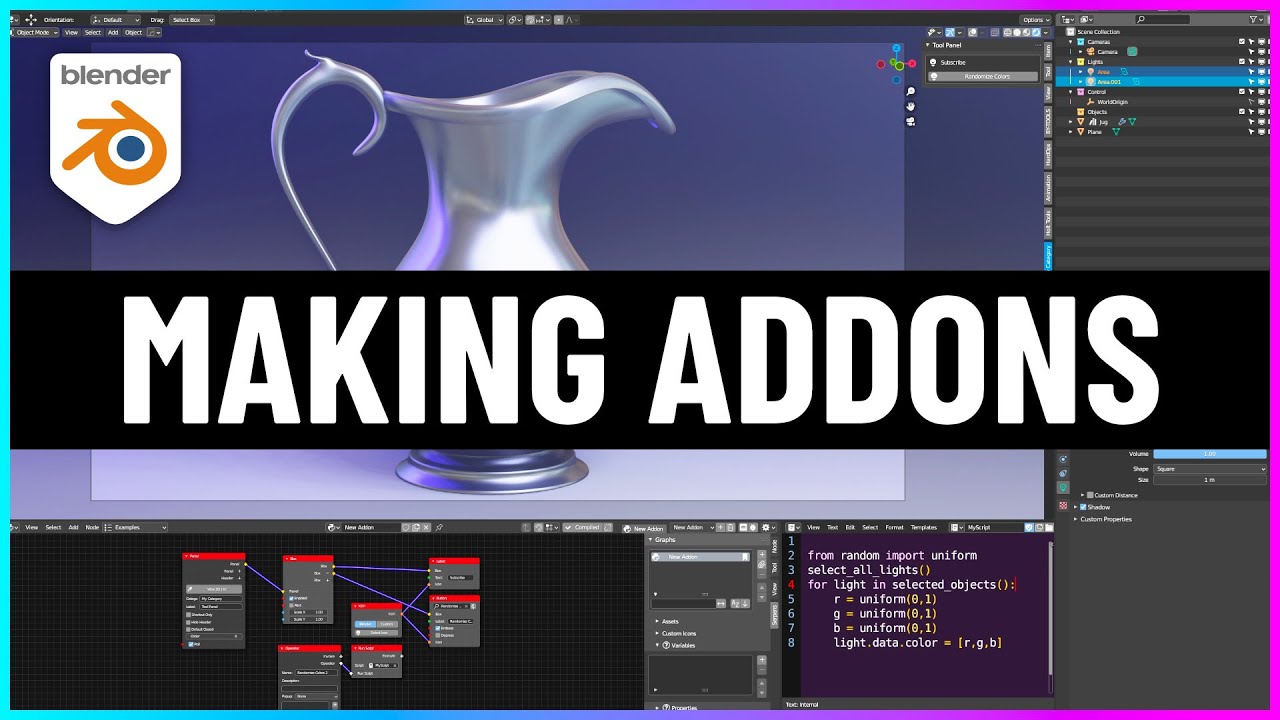This screenshot has height=720, width=1280.
Task: Open Add menu in 3D viewport header
Action: 113,32
